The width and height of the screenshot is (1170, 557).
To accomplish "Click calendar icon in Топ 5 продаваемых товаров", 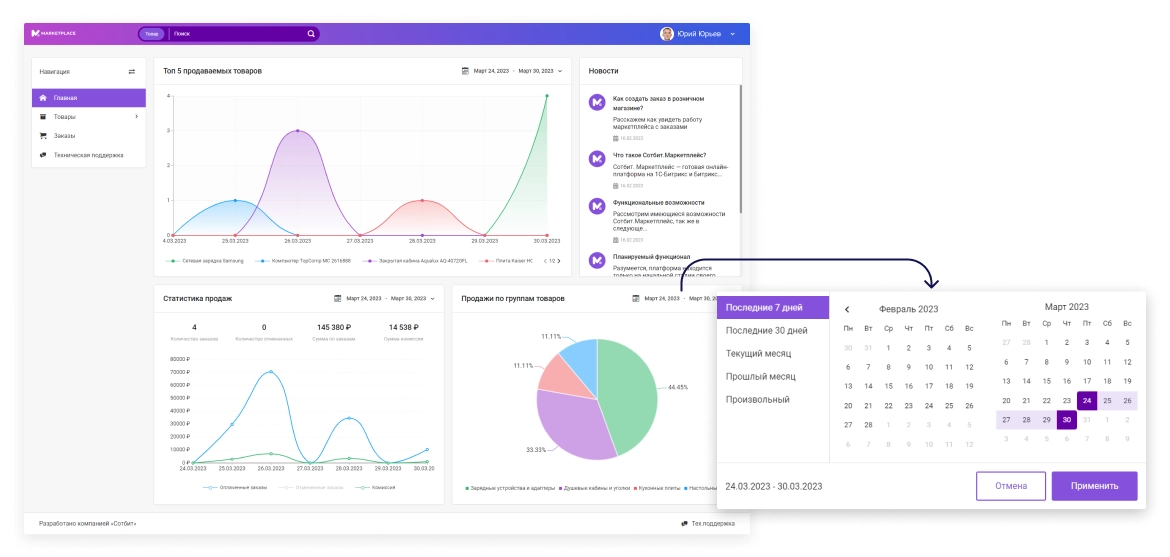I will click(466, 71).
